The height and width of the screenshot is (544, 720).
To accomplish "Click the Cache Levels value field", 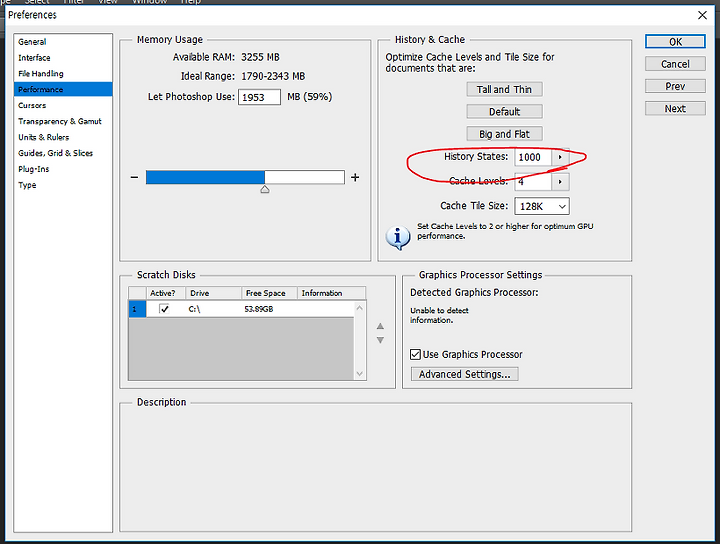I will coord(533,182).
